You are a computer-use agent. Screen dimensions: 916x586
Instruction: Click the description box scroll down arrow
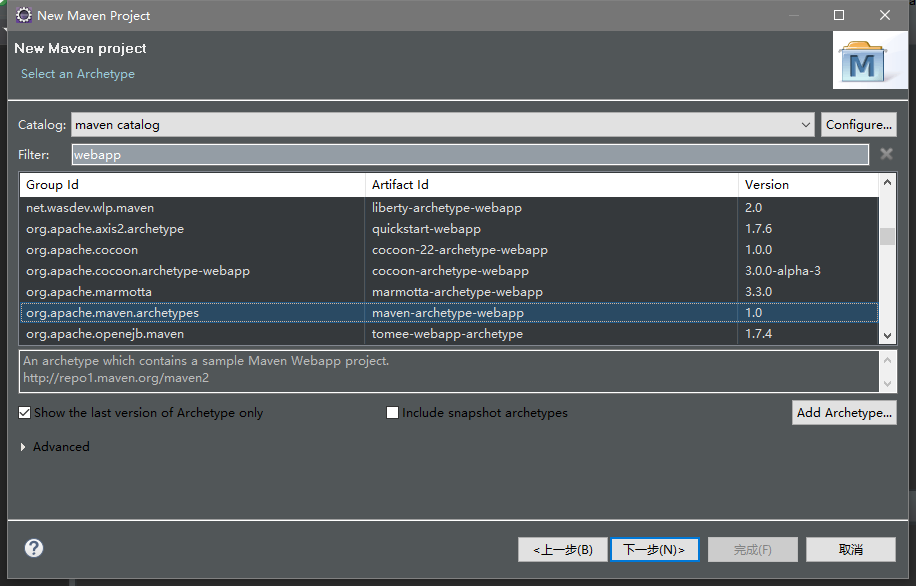[887, 384]
